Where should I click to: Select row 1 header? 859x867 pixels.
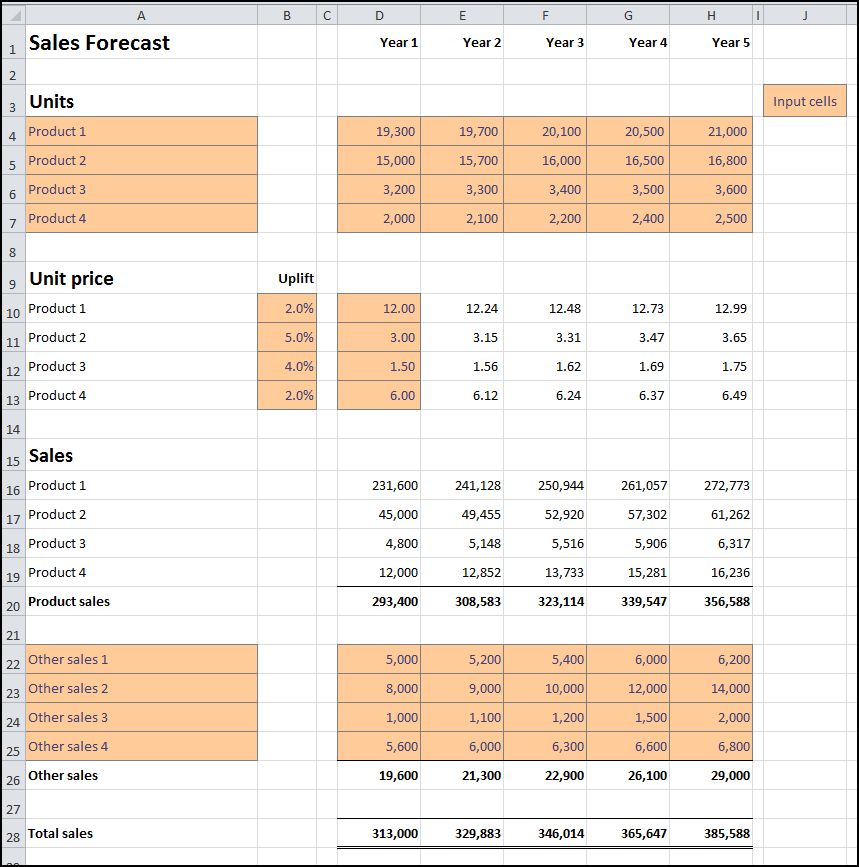click(x=13, y=42)
